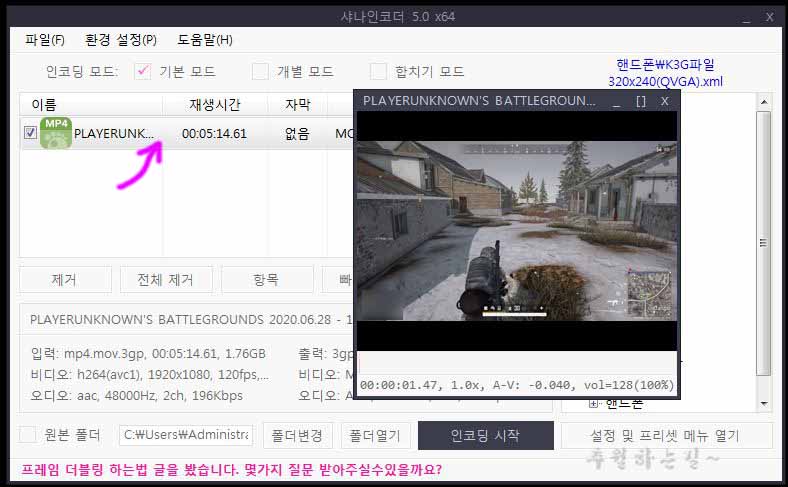This screenshot has height=487, width=788.
Task: Enable 개별 모드 encoding checkbox
Action: pyautogui.click(x=260, y=71)
